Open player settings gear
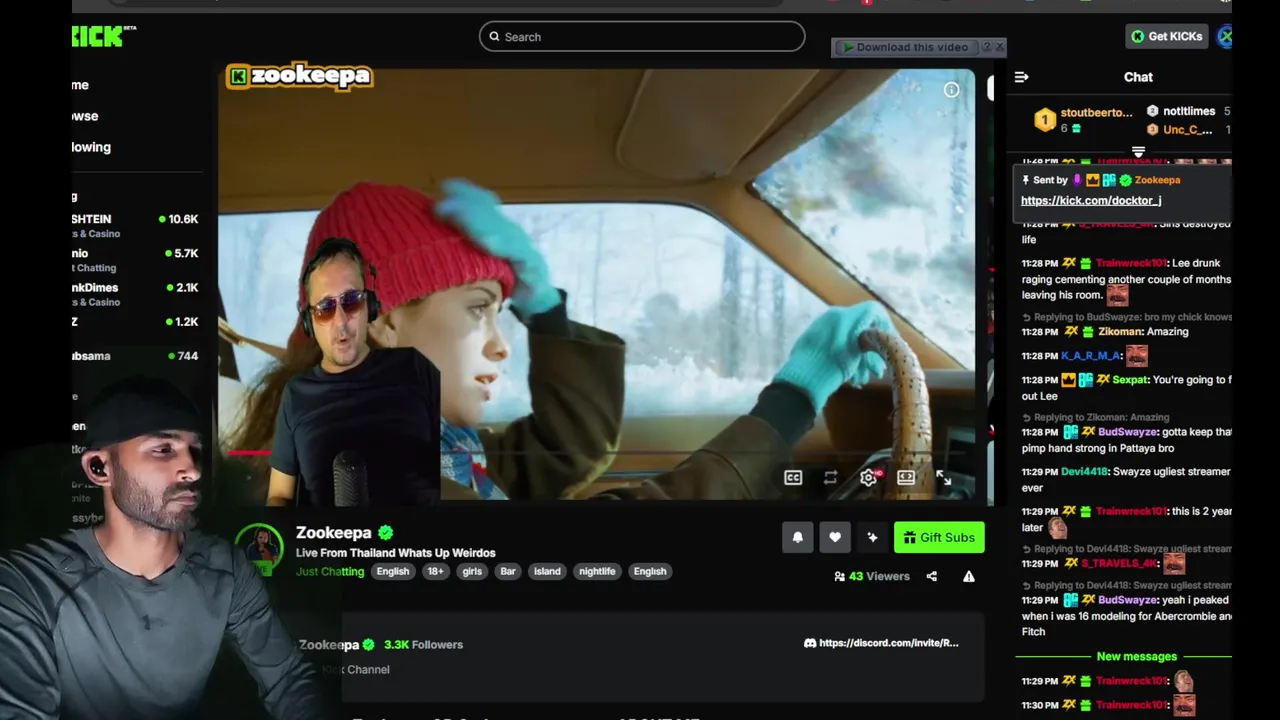 point(868,478)
